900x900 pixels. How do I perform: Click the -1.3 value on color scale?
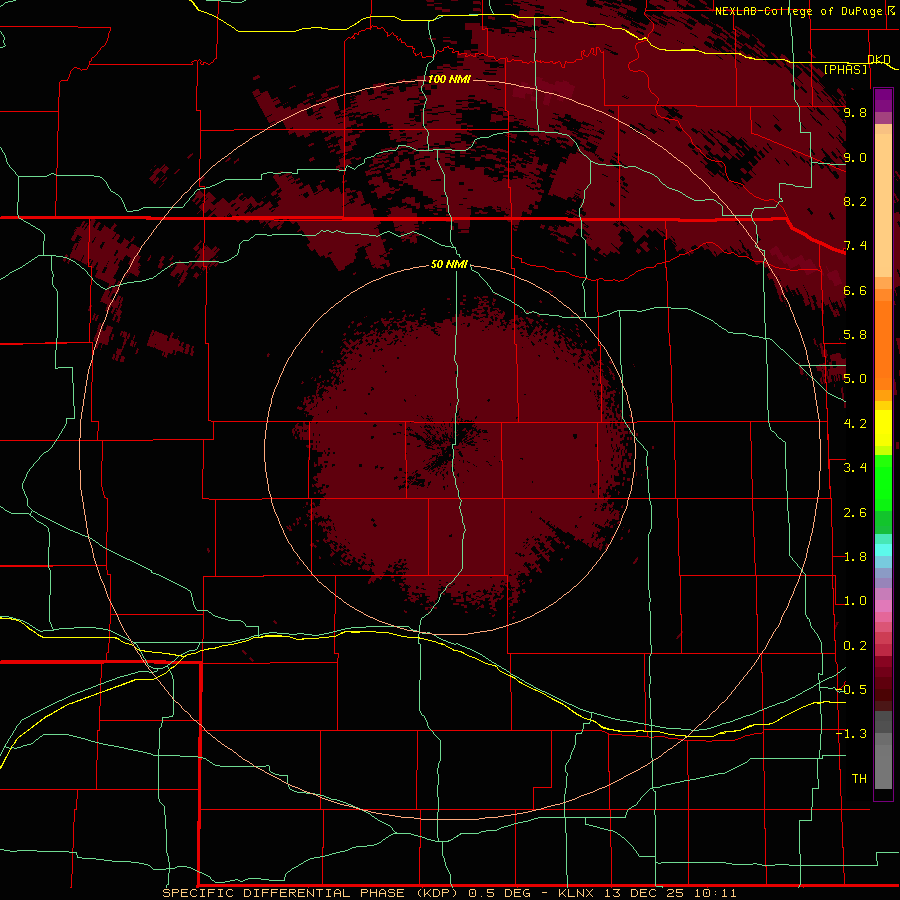tap(851, 734)
